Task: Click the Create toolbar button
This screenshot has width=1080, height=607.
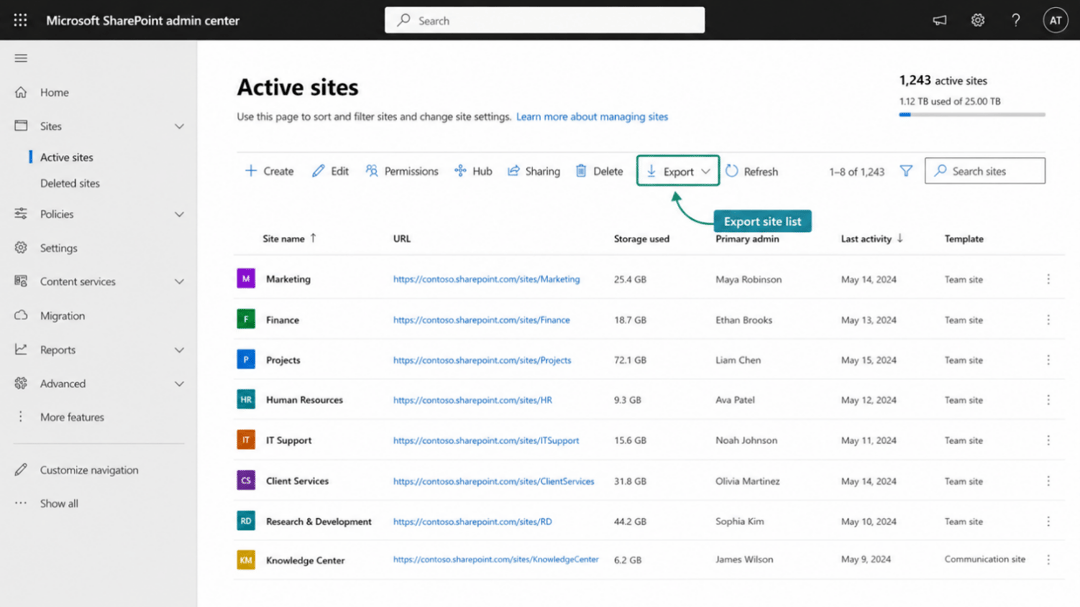Action: (269, 171)
